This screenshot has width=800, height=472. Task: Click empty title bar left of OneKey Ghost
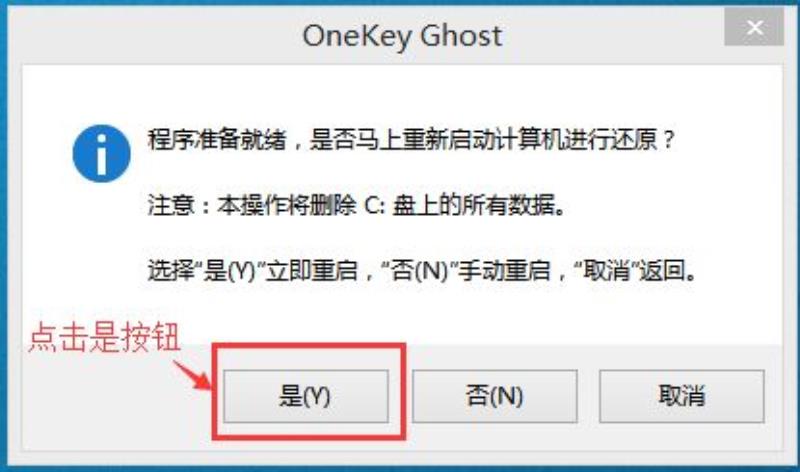153,36
